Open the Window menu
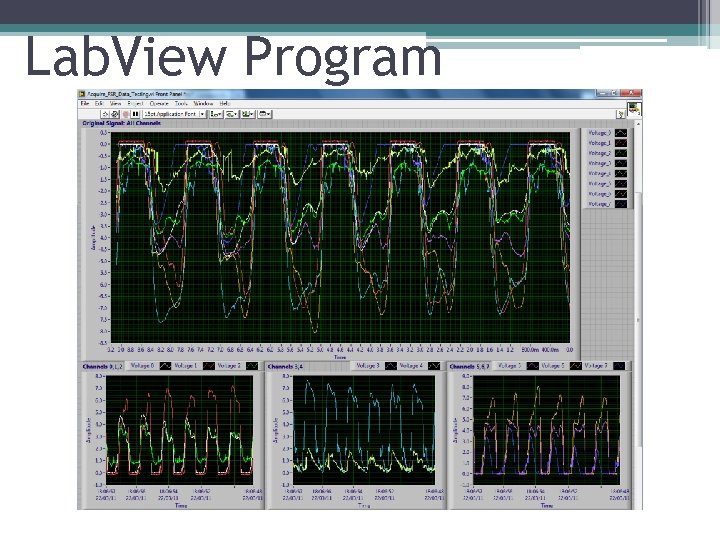 (x=203, y=103)
